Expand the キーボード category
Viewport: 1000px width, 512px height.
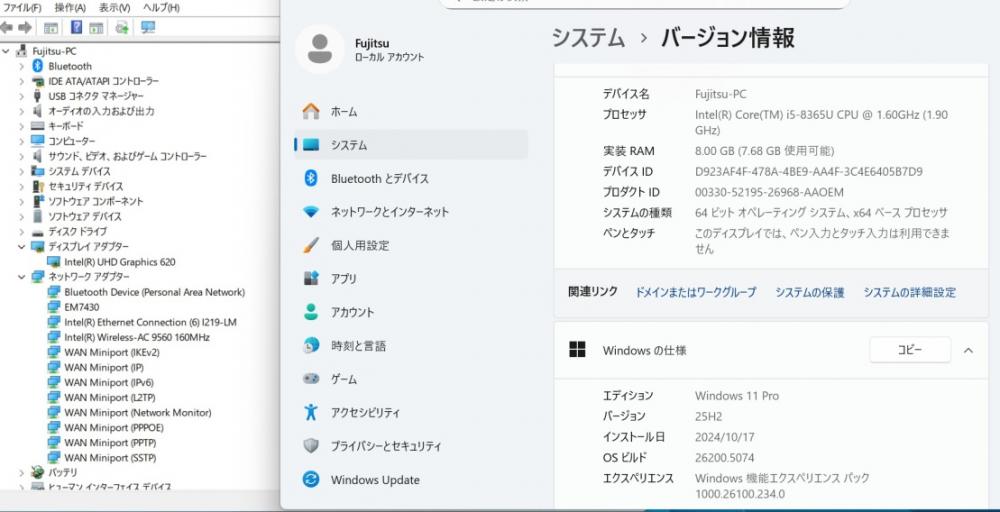tap(22, 126)
